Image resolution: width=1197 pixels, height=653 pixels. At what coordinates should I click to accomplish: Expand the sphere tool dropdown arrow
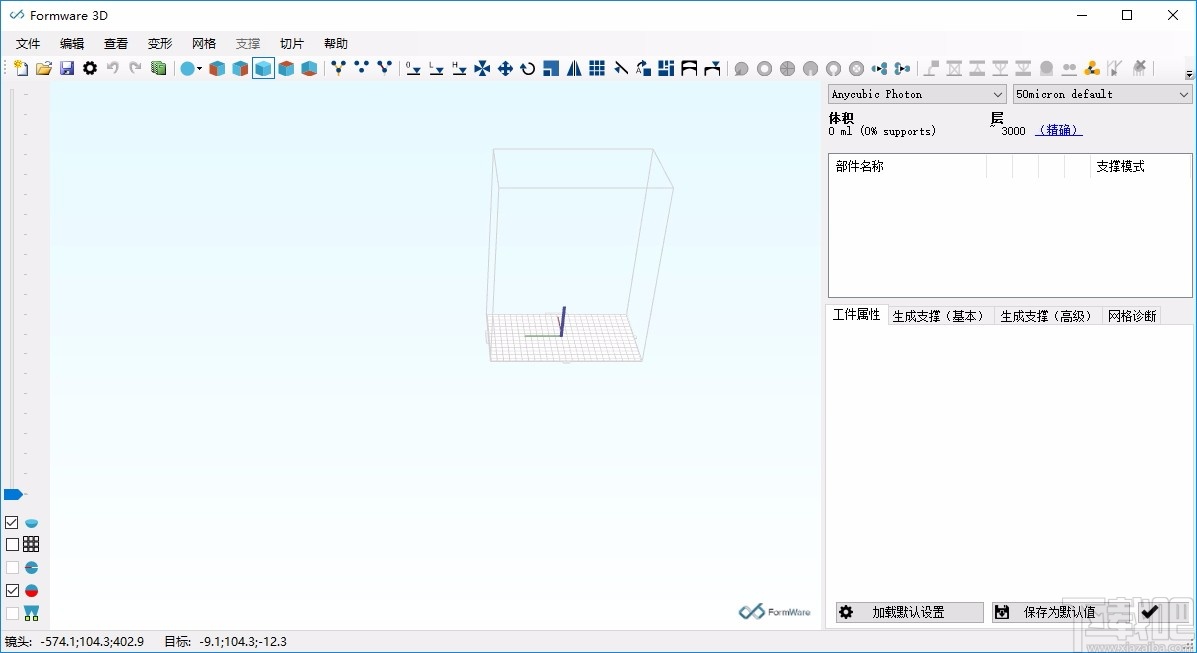pyautogui.click(x=199, y=68)
